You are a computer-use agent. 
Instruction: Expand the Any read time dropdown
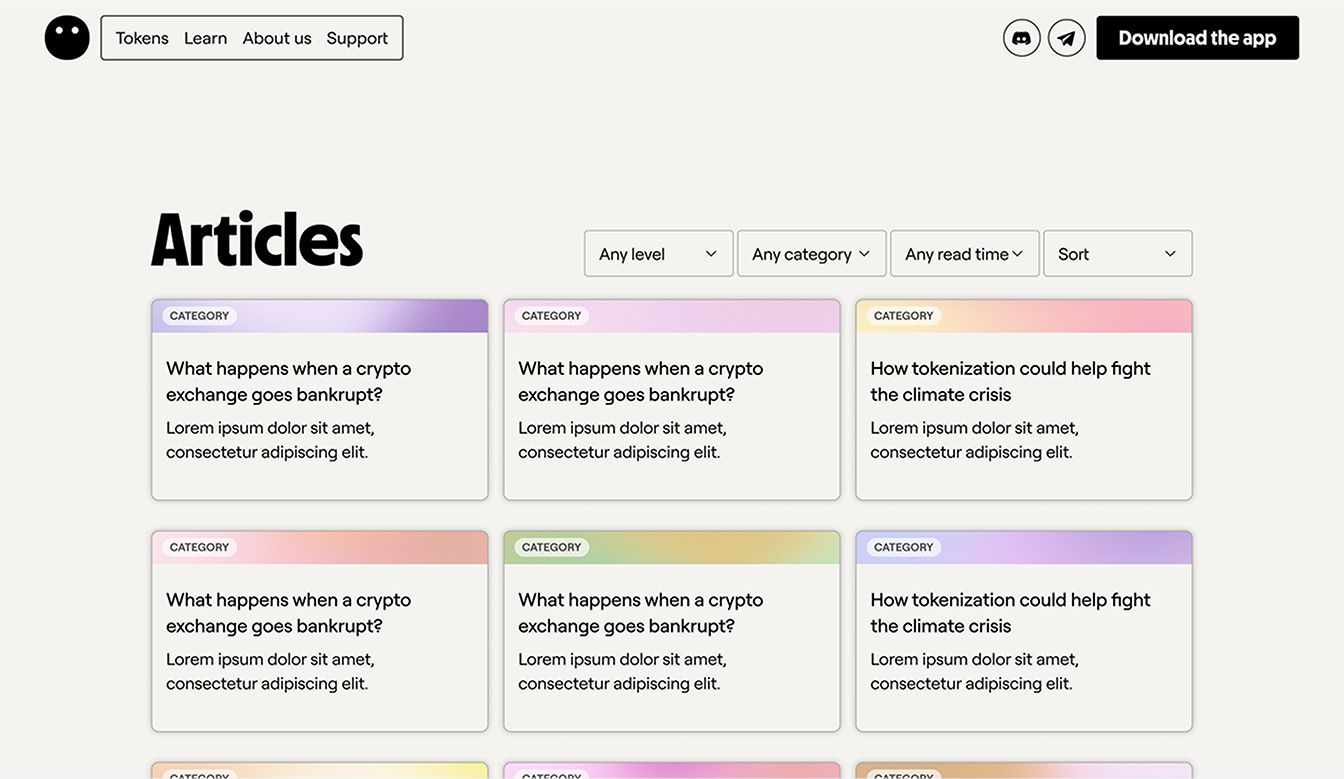click(964, 254)
